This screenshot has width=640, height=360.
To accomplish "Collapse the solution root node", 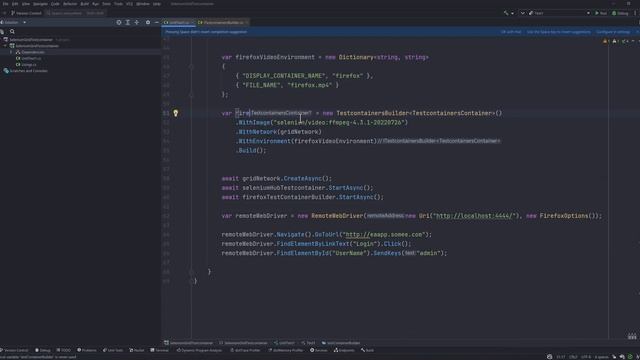I will (x=2, y=40).
